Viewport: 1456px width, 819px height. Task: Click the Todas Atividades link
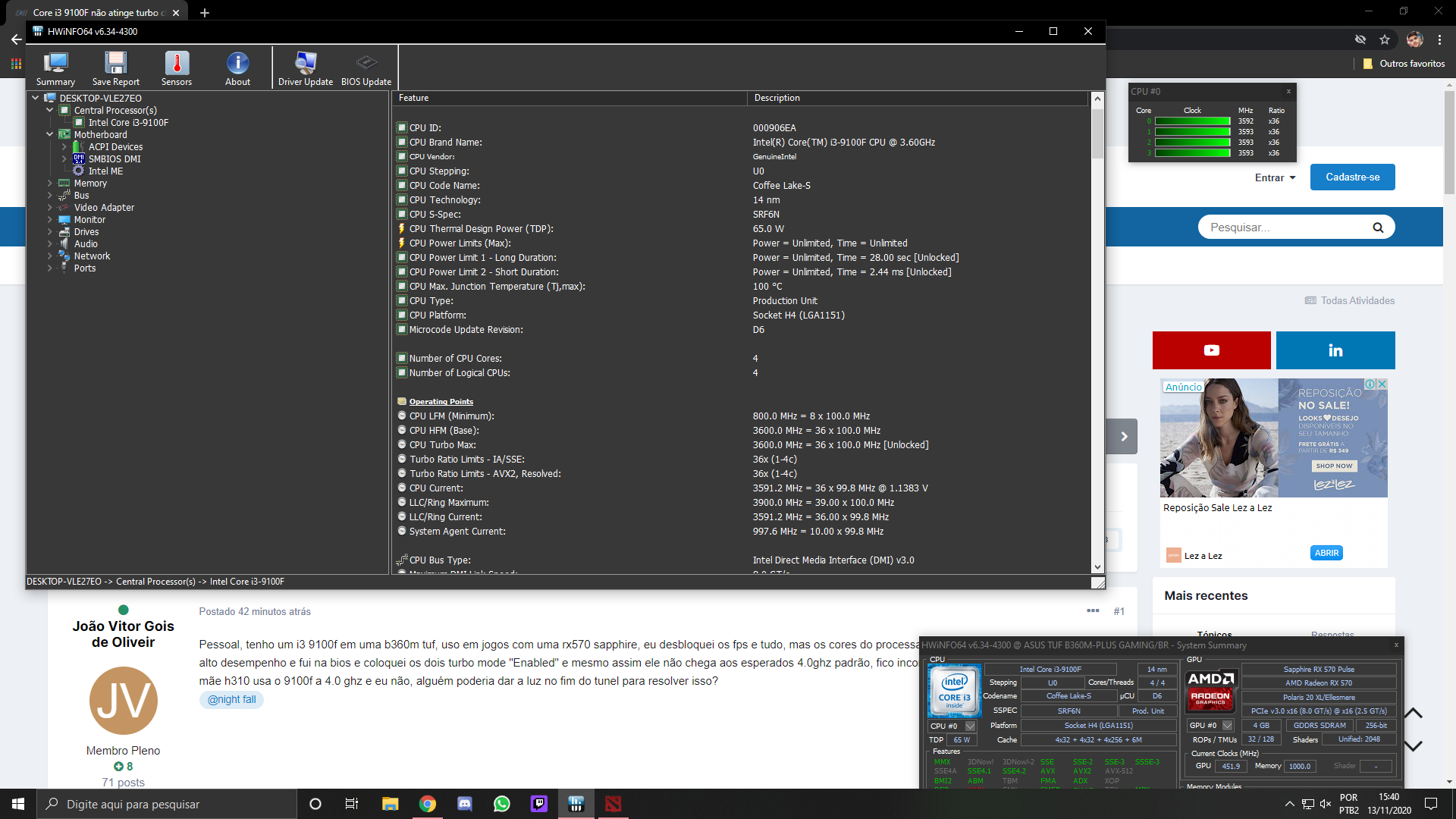click(x=1350, y=301)
